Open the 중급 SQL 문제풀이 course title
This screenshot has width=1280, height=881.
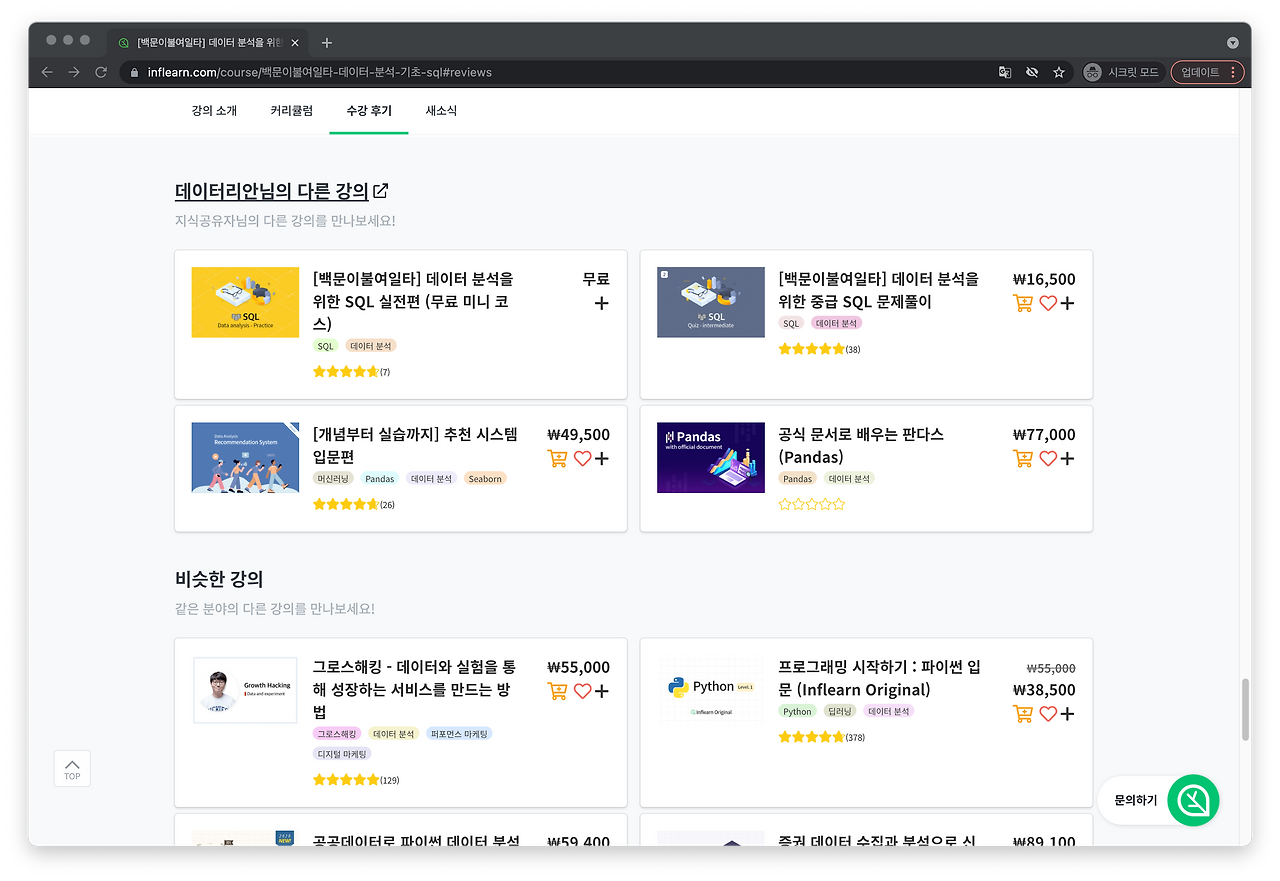(x=879, y=290)
